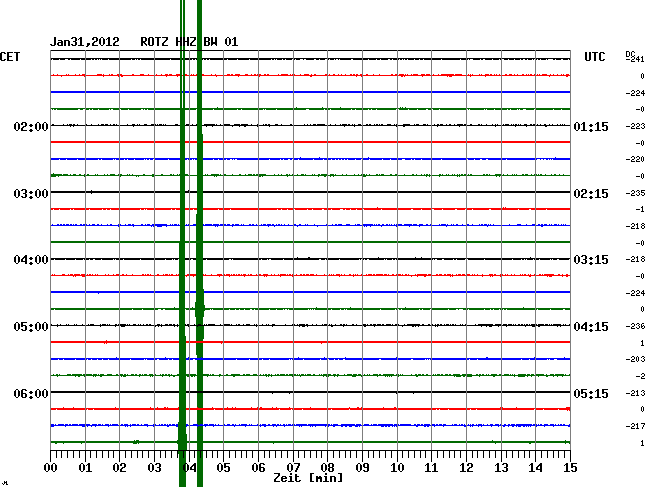Select the 02:00 CET time label

[31, 126]
